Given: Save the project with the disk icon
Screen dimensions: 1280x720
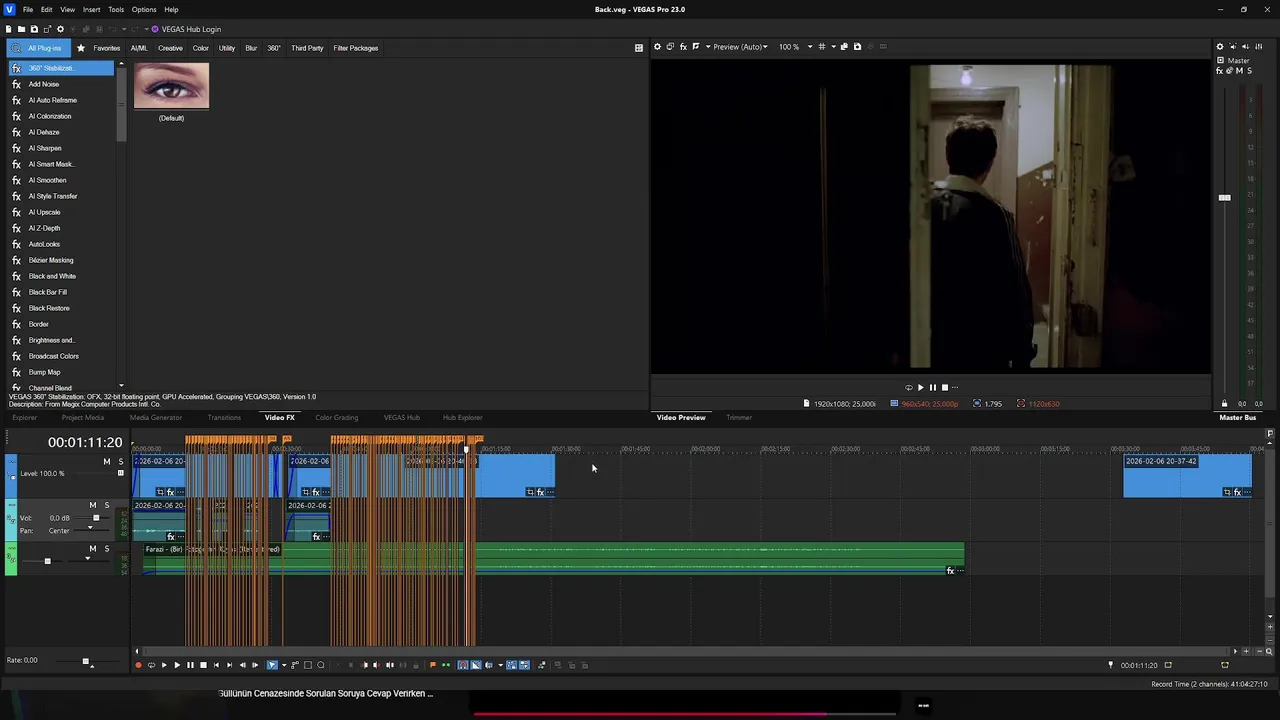Looking at the screenshot, I should pyautogui.click(x=34, y=29).
